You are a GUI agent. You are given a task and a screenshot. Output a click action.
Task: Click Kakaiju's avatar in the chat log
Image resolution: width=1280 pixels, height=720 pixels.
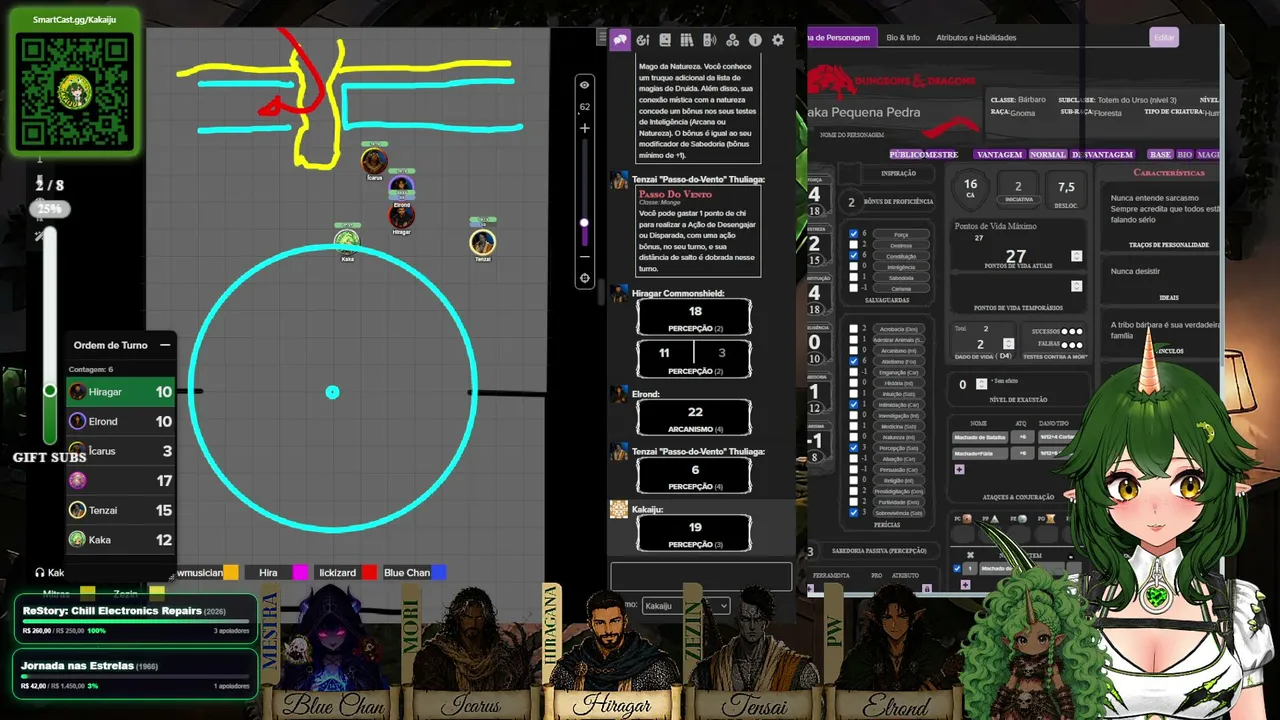(x=619, y=509)
